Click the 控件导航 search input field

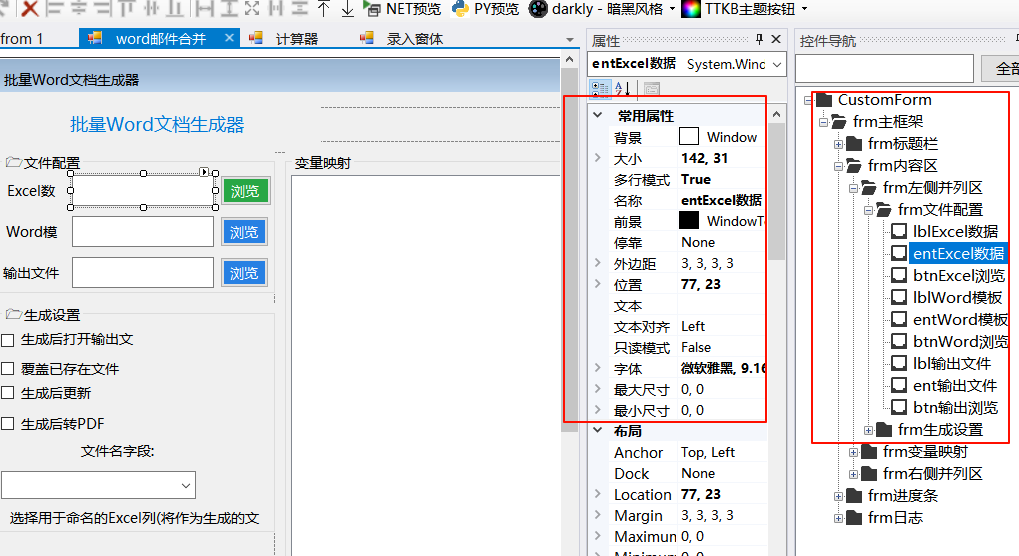(884, 68)
